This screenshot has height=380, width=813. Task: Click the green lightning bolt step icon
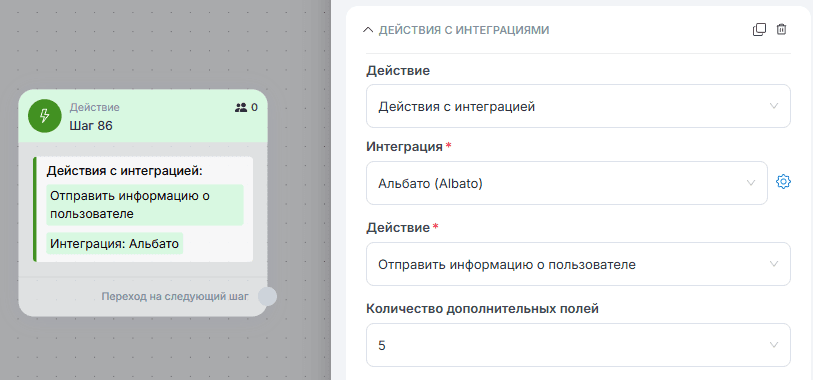pyautogui.click(x=45, y=116)
